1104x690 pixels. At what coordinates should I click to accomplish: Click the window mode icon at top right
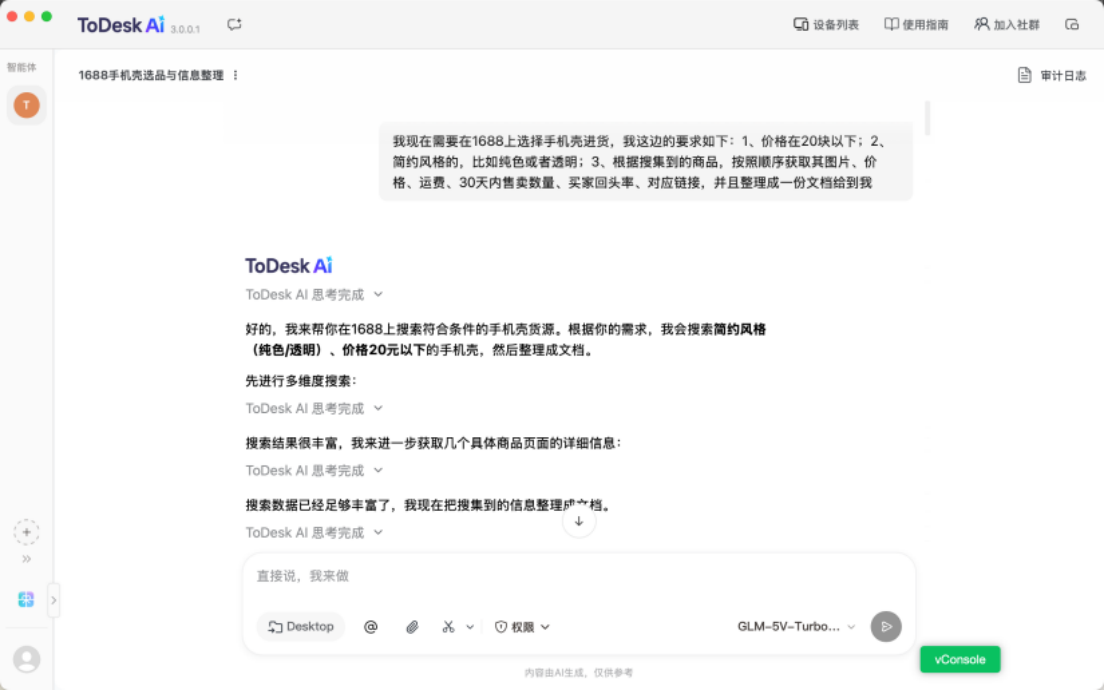coord(1072,25)
